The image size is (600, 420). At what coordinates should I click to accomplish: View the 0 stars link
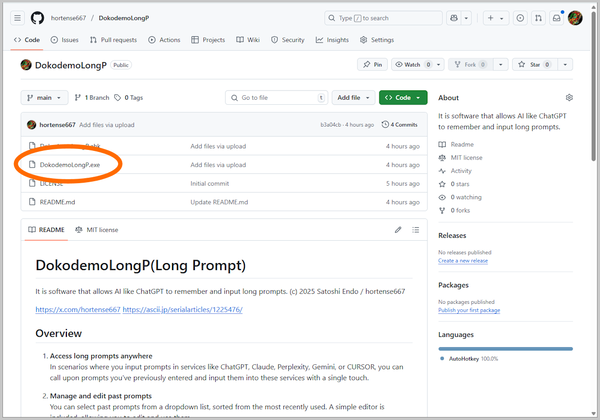click(454, 184)
